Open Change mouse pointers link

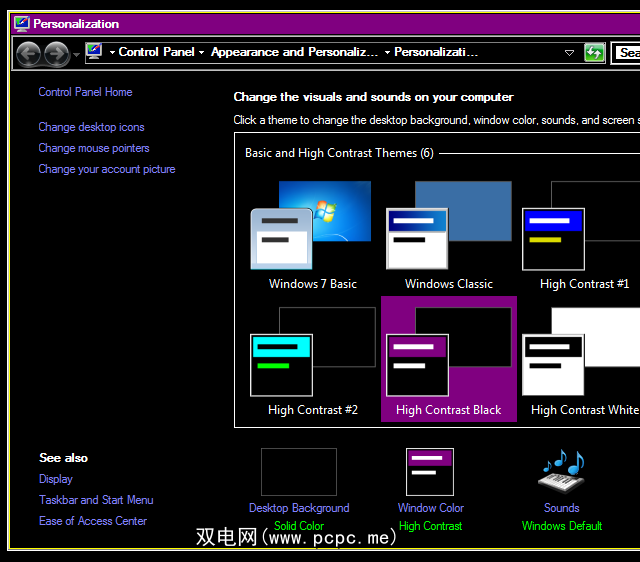pos(94,148)
